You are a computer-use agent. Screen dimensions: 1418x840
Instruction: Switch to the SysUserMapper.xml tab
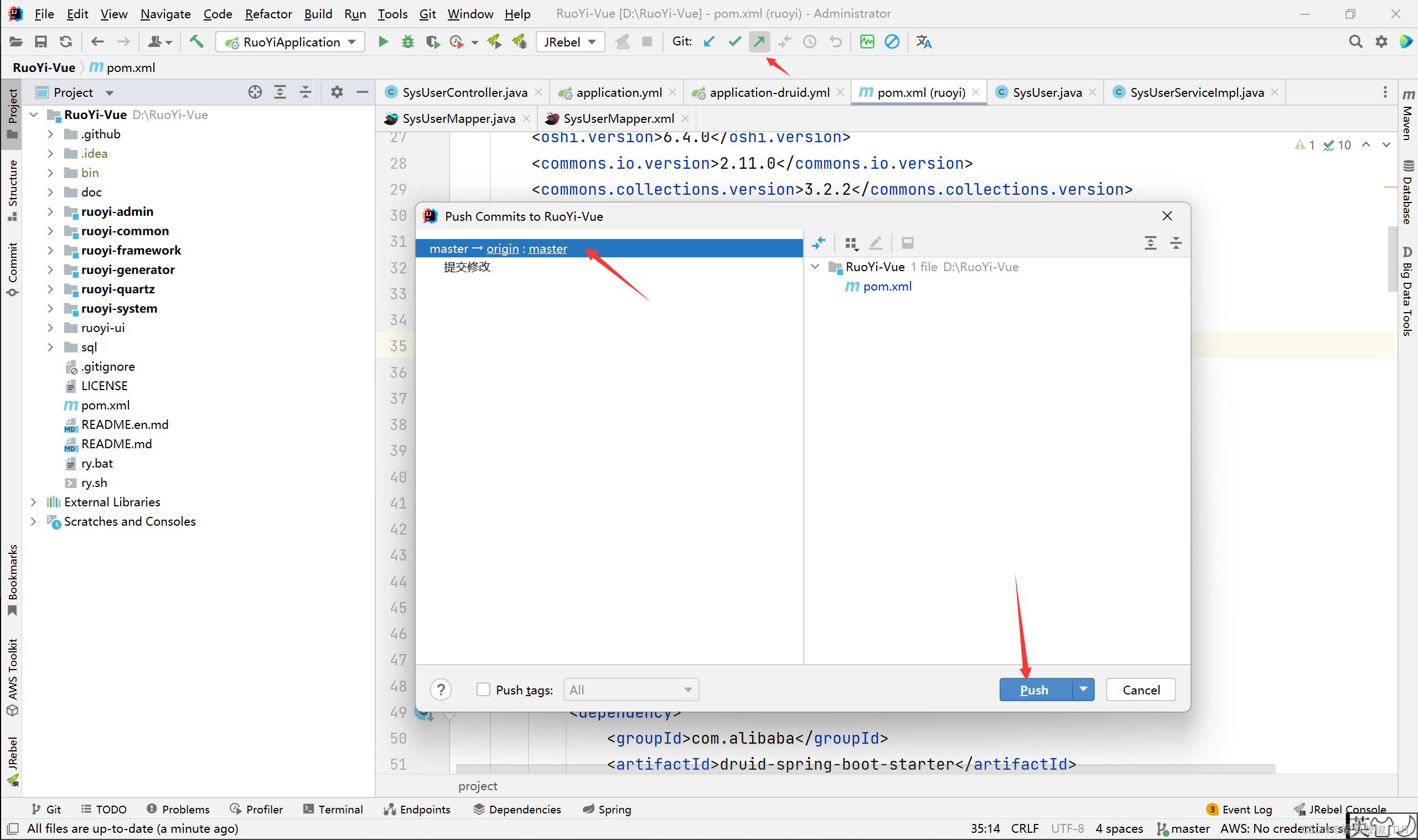[618, 118]
